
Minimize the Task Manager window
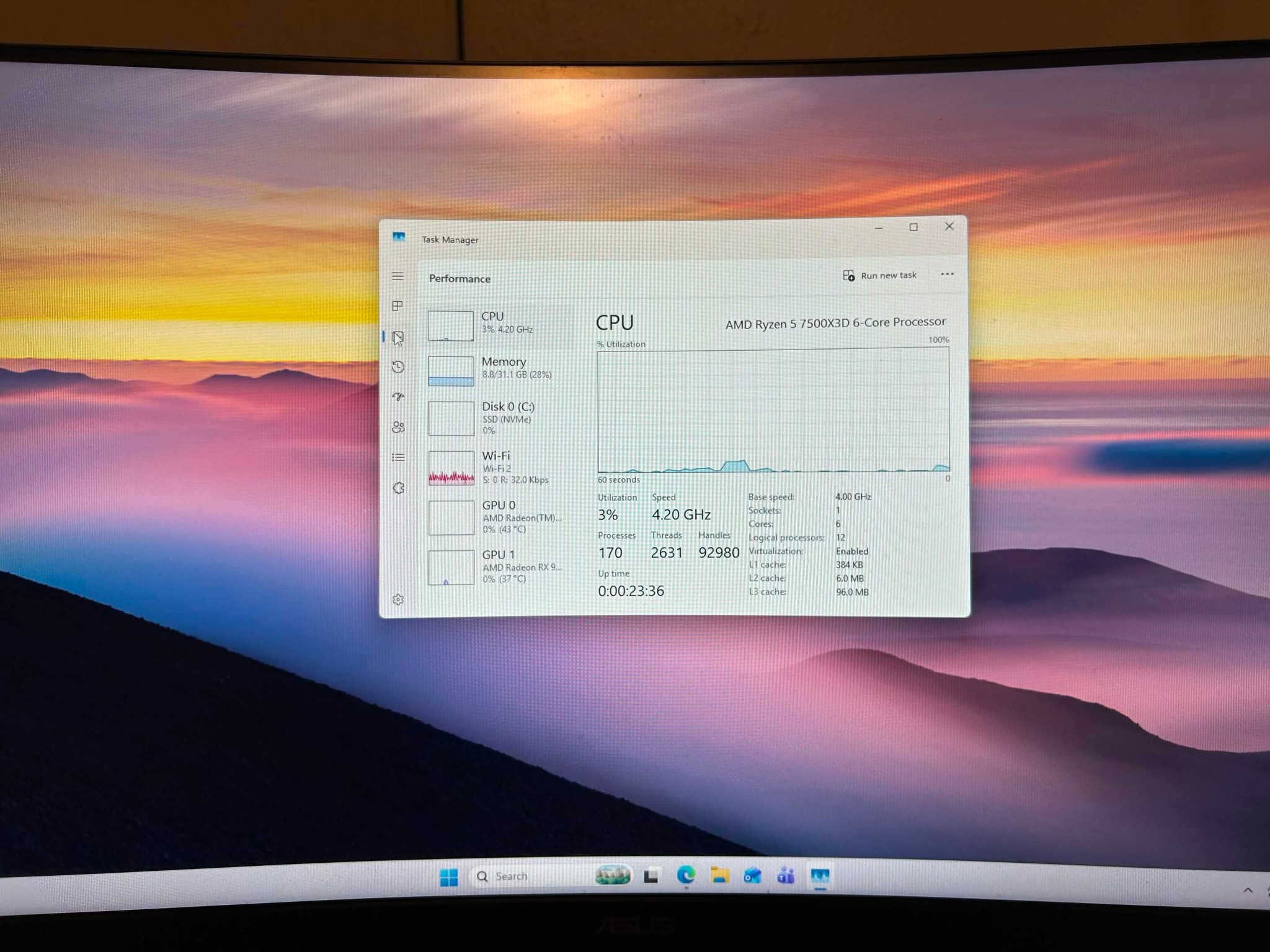[879, 227]
